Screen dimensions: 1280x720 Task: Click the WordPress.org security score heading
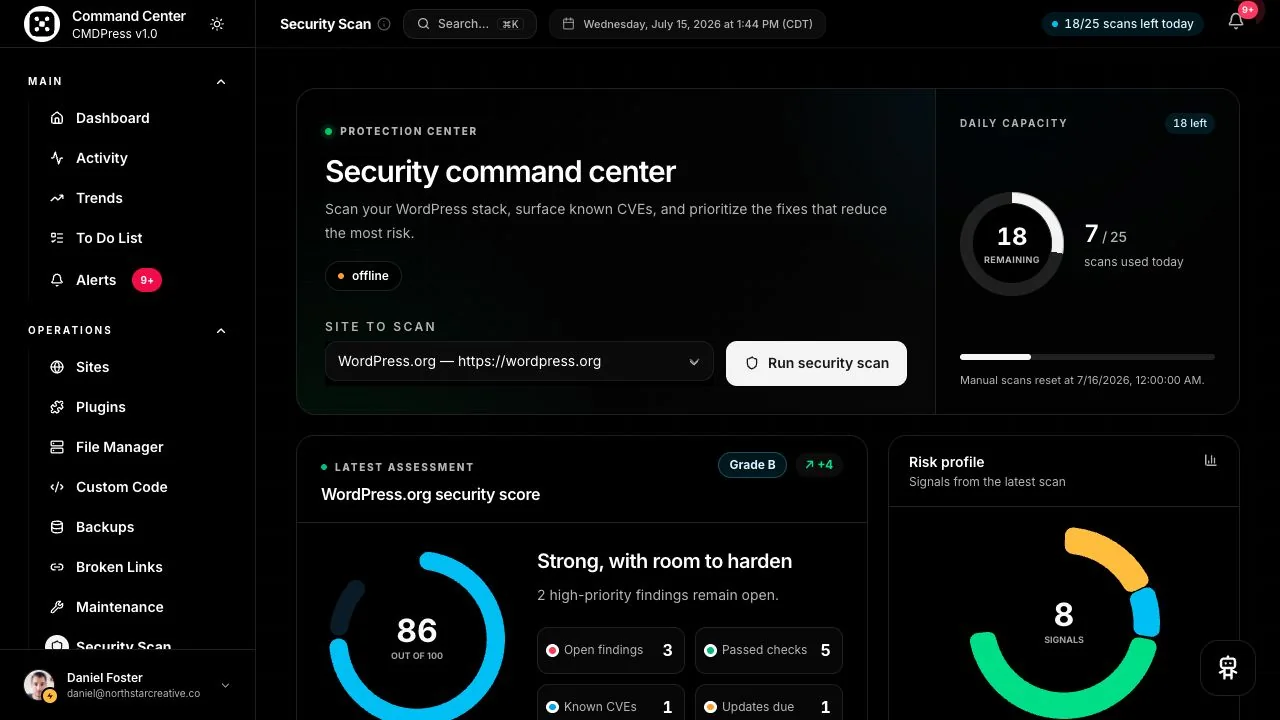tap(430, 494)
